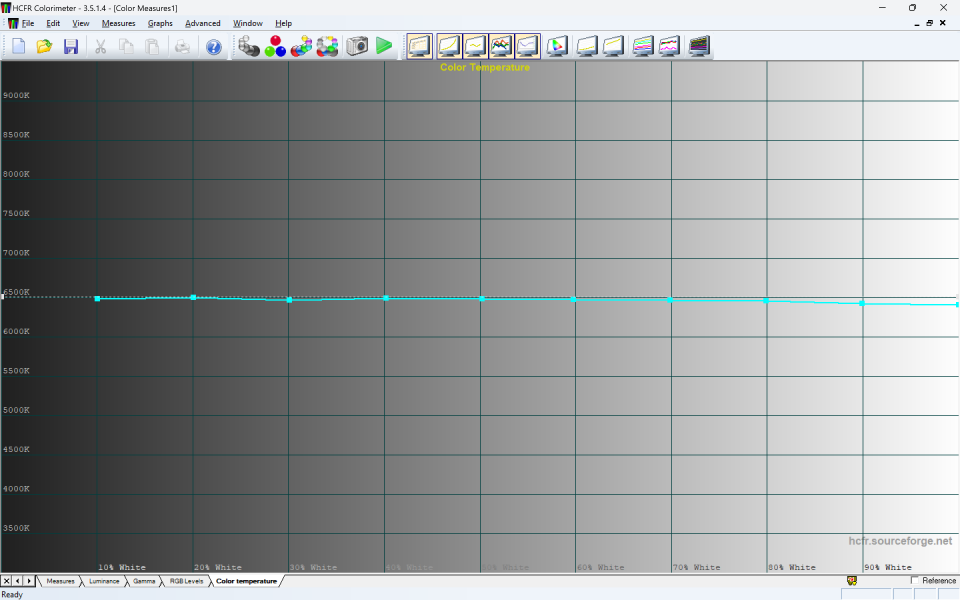The width and height of the screenshot is (960, 600).
Task: Switch to the Luminance tab
Action: [104, 581]
